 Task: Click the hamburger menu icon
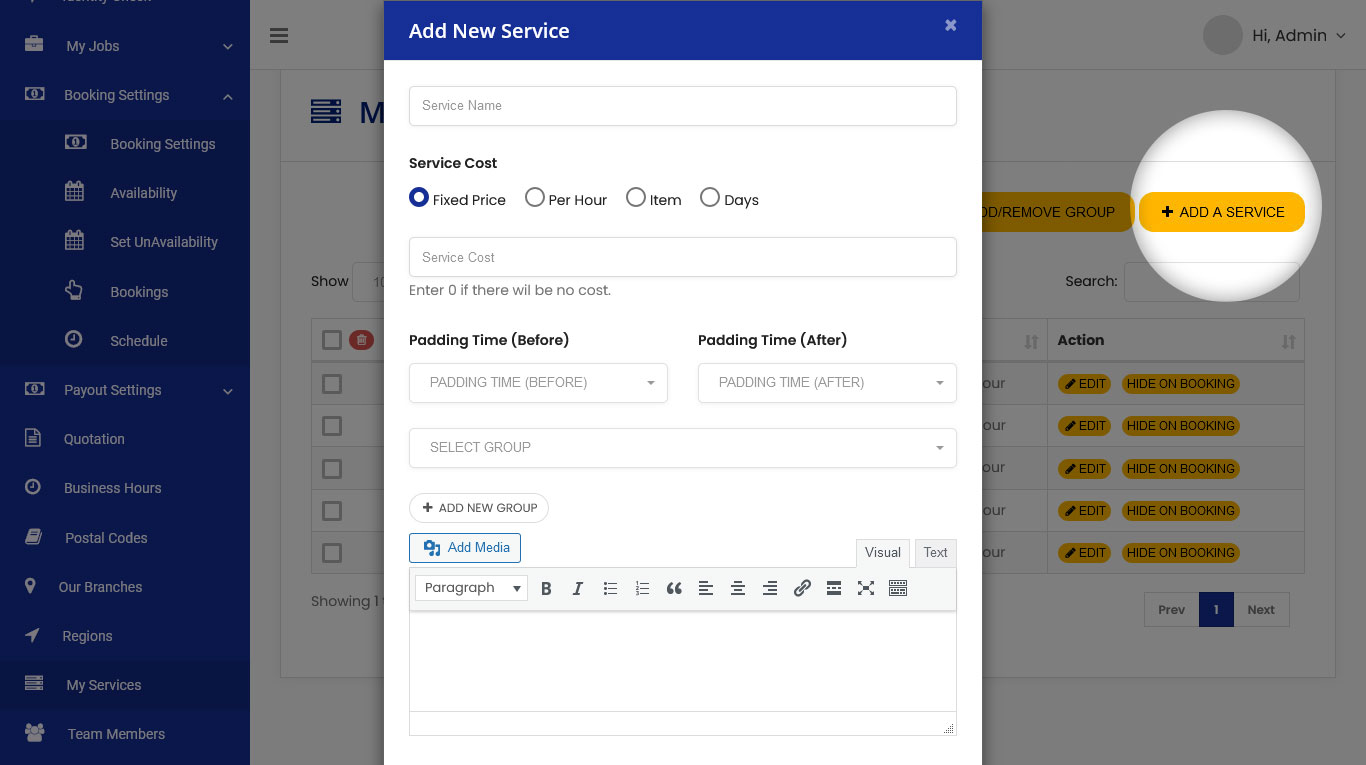tap(279, 36)
